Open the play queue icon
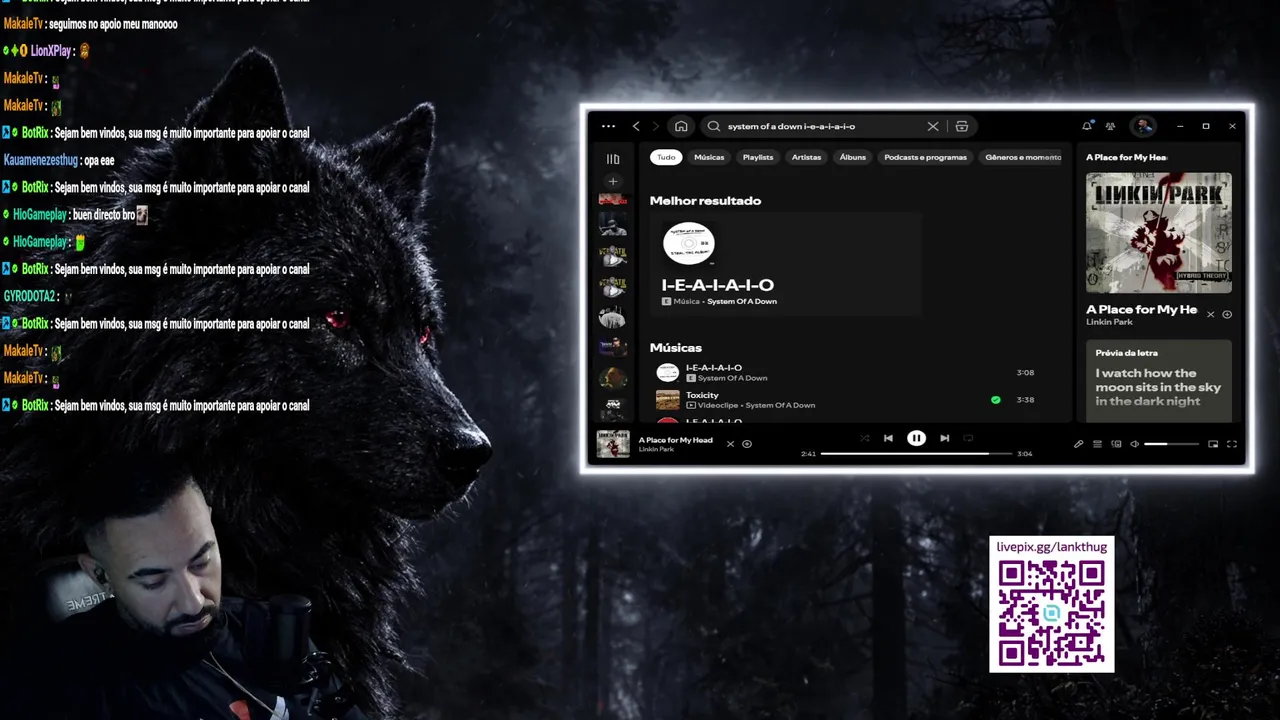 coord(1097,444)
